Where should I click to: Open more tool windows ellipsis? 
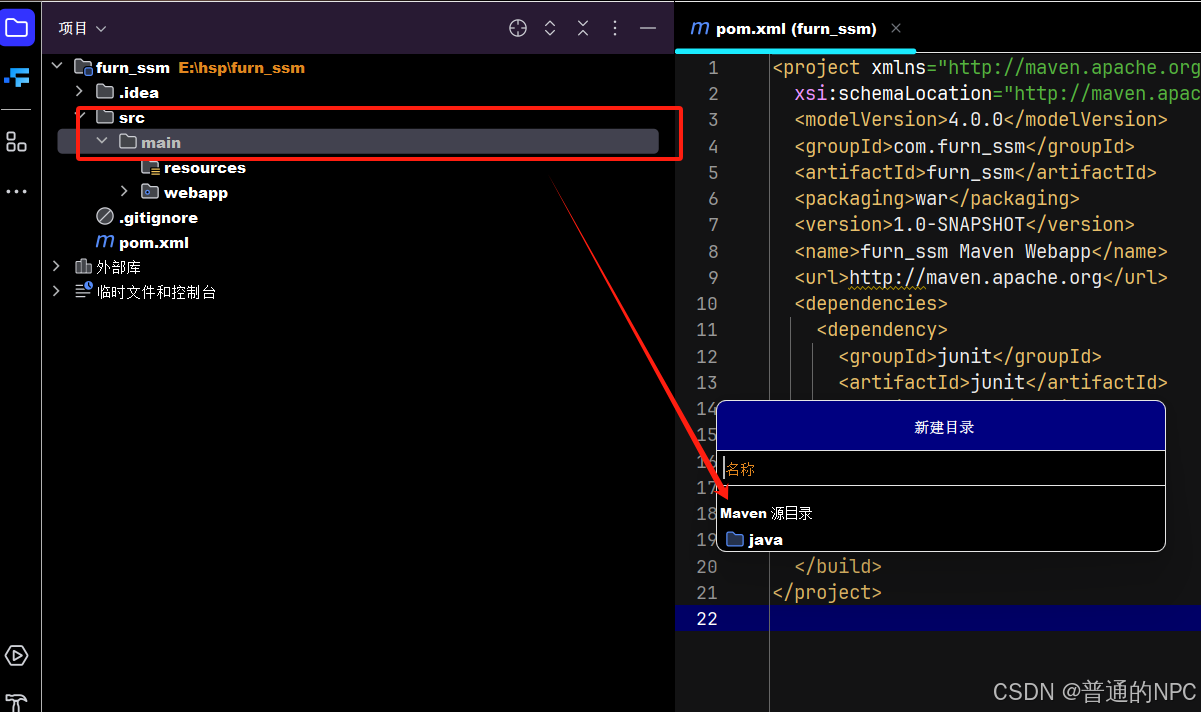click(17, 191)
